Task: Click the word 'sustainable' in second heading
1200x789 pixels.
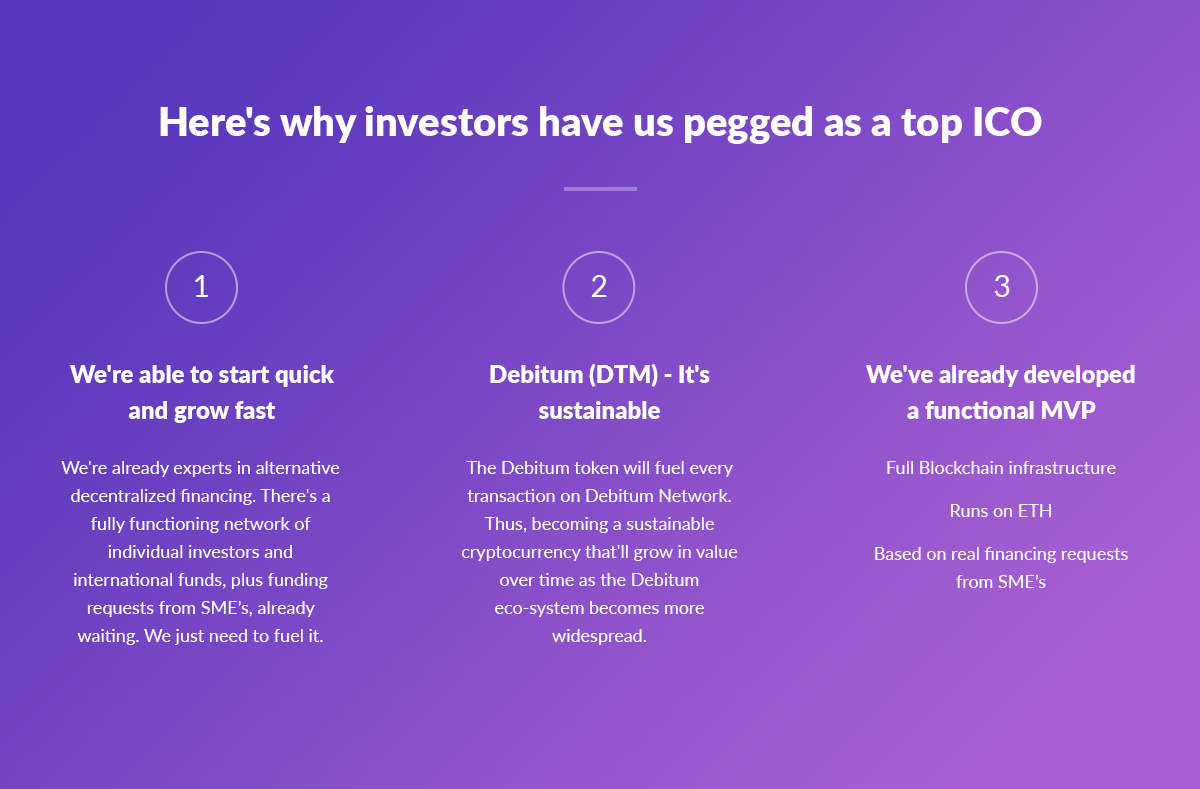Action: click(599, 411)
